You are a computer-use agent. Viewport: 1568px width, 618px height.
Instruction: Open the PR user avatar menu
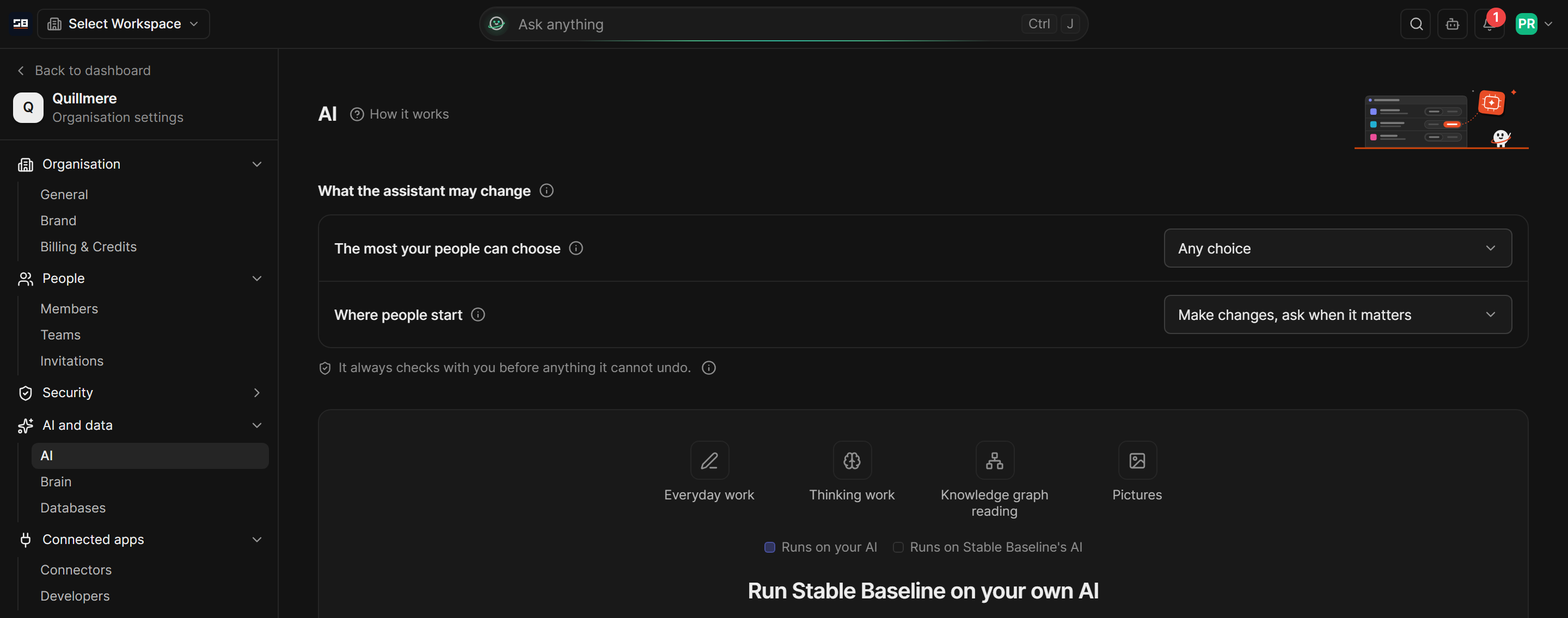(x=1534, y=24)
